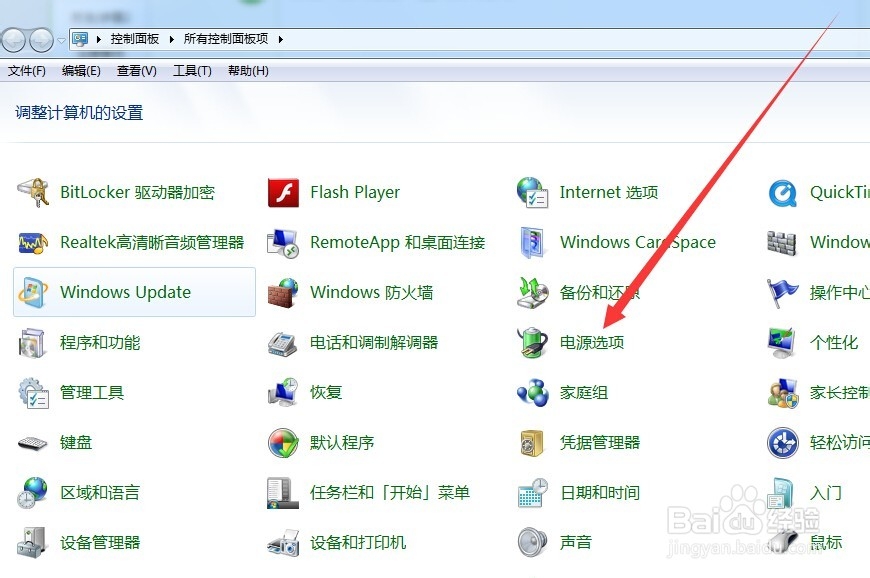Open Windows 防火墙 firewall settings
Viewport: 870px width, 578px height.
(x=371, y=292)
